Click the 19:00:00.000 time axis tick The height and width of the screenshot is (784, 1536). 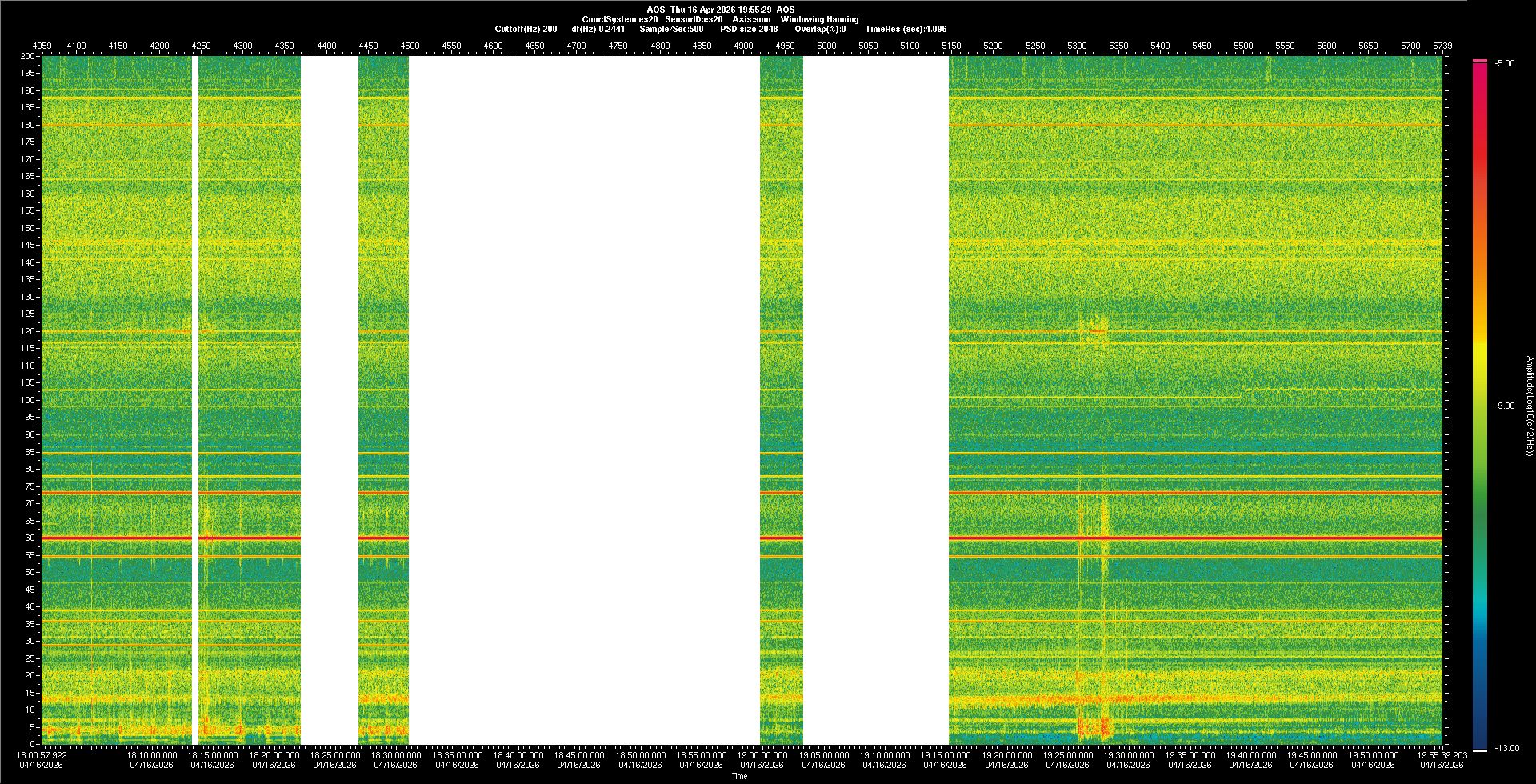point(762,755)
